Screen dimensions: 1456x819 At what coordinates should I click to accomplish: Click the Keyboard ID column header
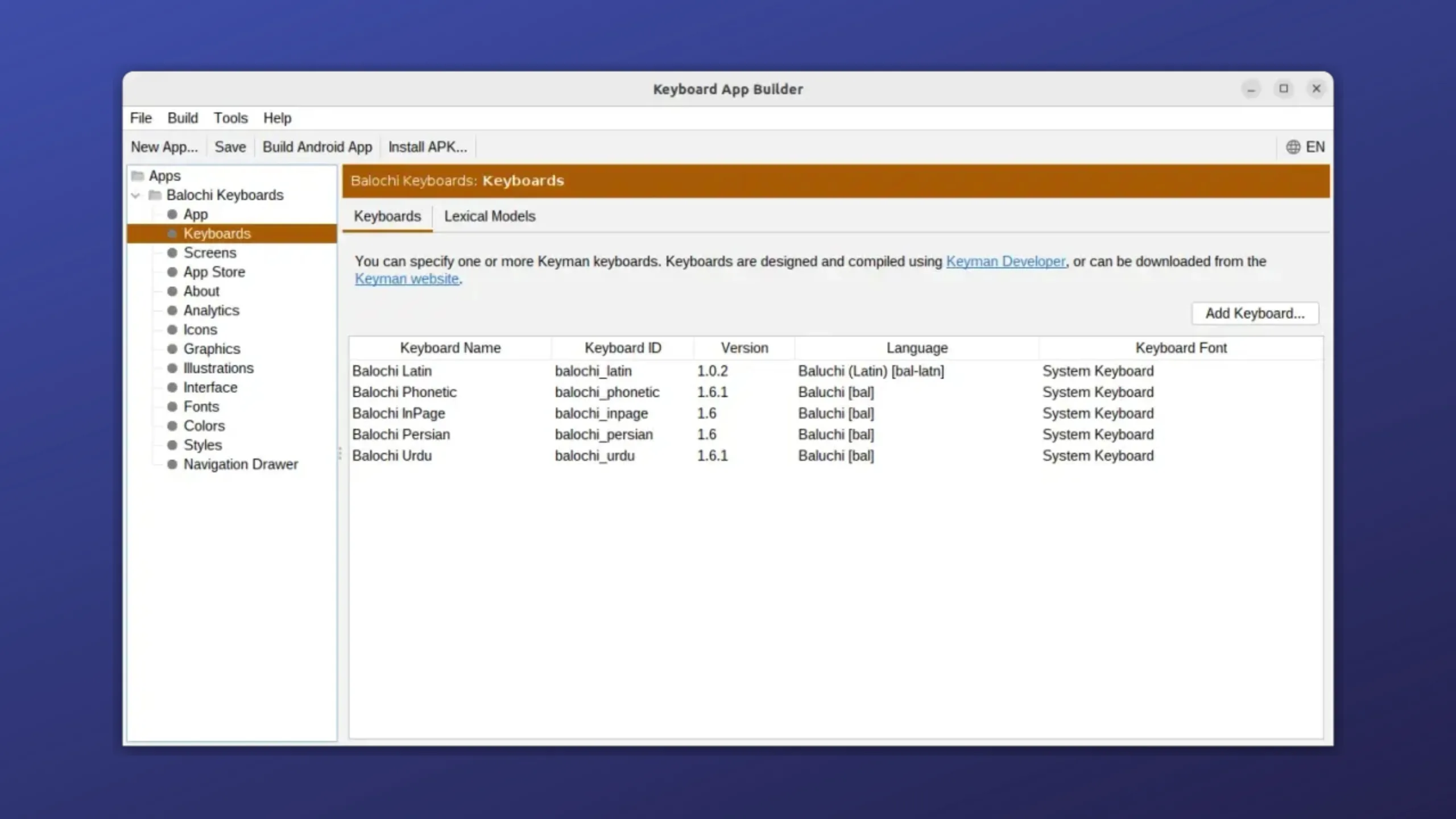[623, 348]
